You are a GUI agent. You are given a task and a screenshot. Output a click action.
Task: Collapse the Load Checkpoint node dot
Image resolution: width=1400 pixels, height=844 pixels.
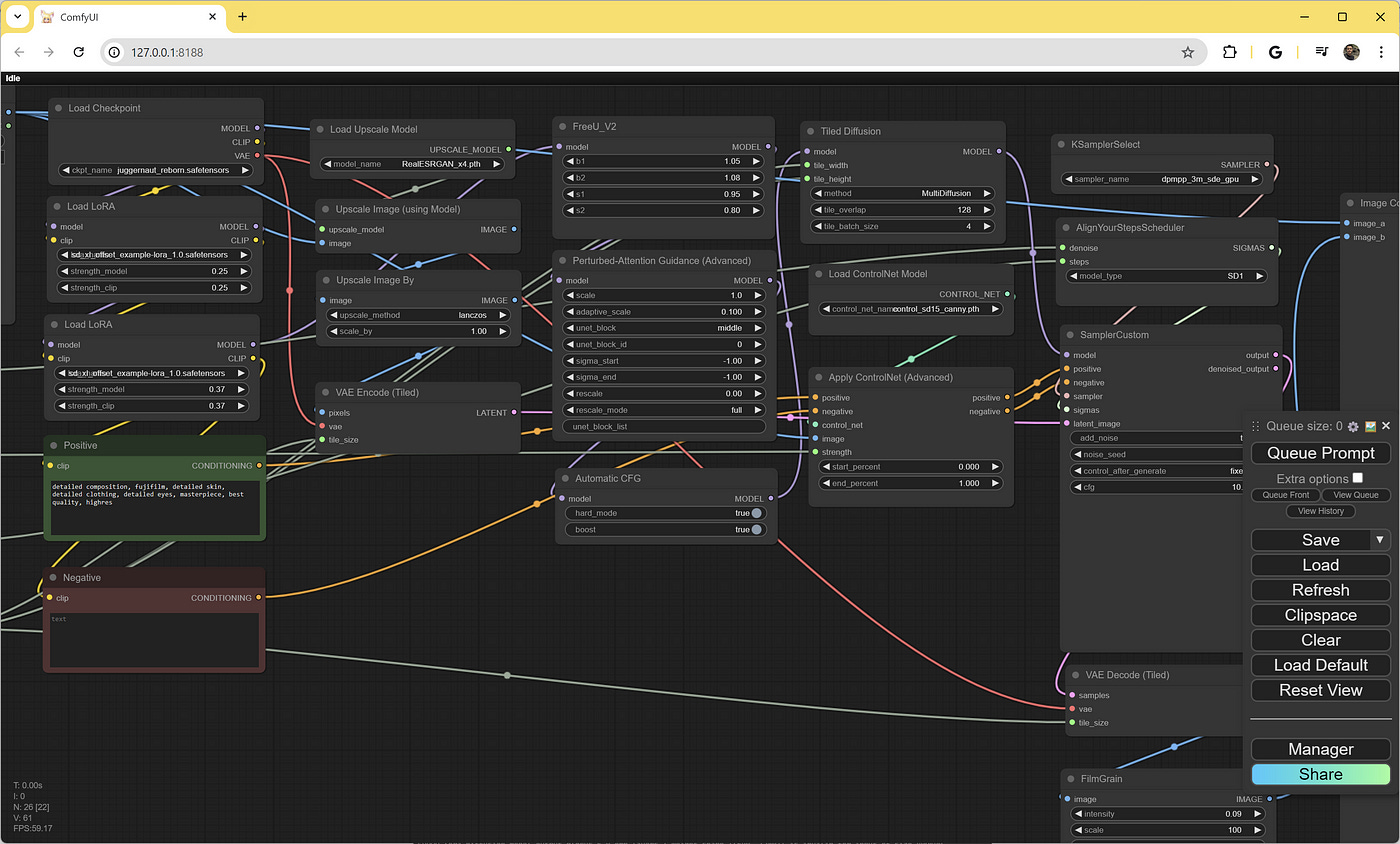pos(58,108)
